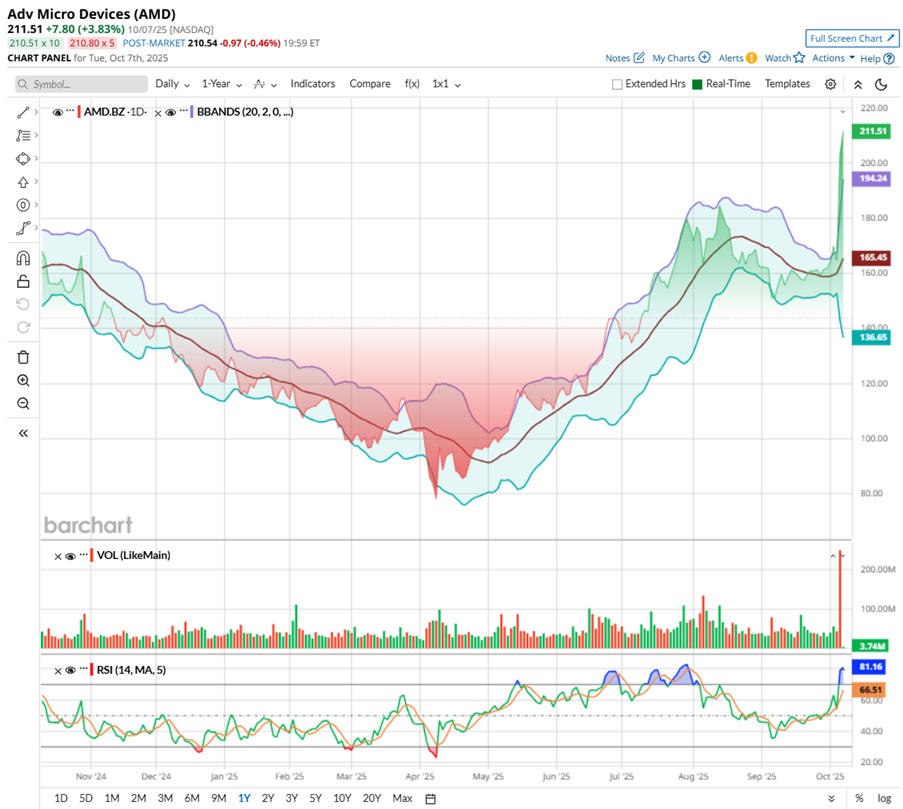
Task: Click the AMD.BZ red color marker
Action: click(x=79, y=112)
